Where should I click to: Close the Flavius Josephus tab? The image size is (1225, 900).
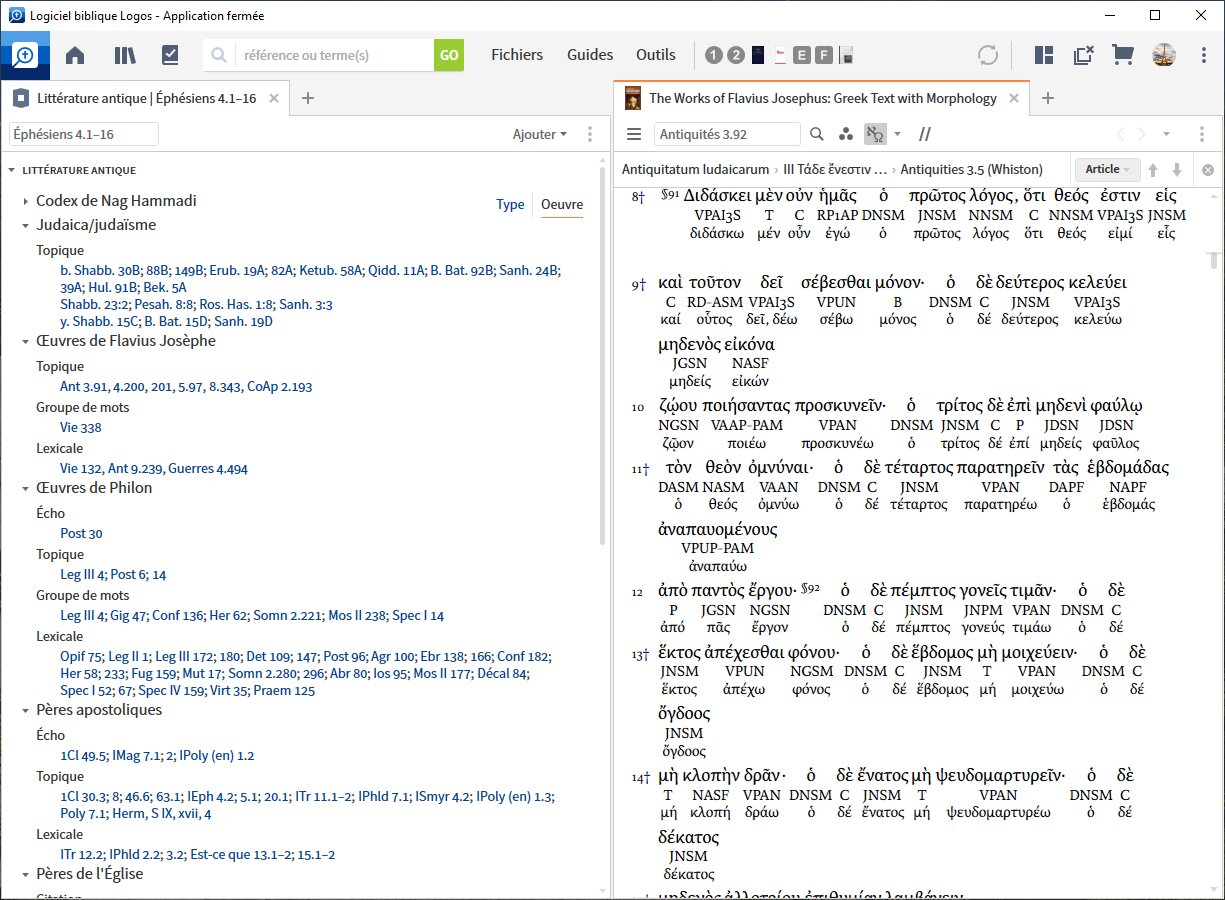[x=1014, y=98]
